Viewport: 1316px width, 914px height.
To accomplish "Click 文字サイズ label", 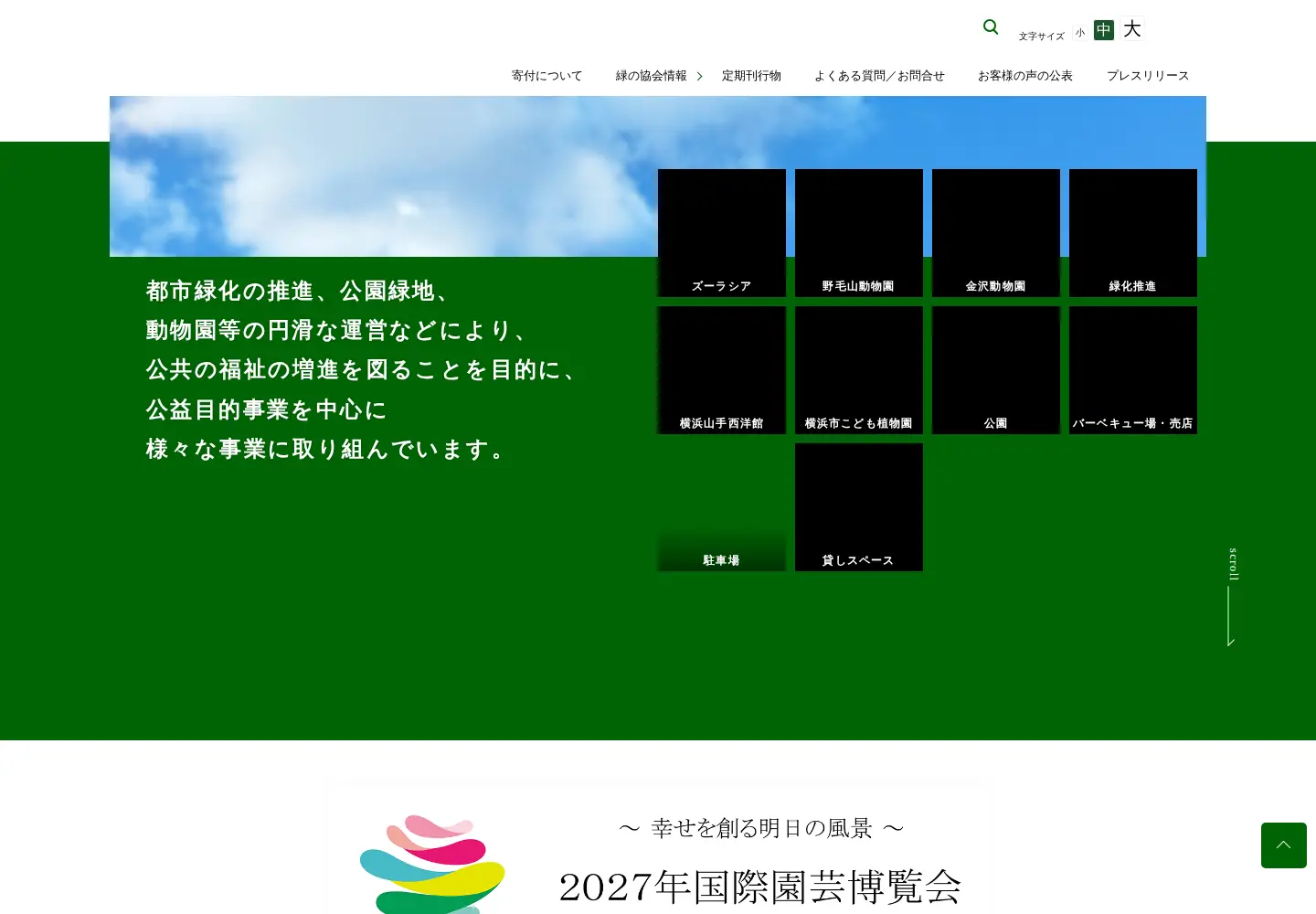I will click(x=1042, y=37).
